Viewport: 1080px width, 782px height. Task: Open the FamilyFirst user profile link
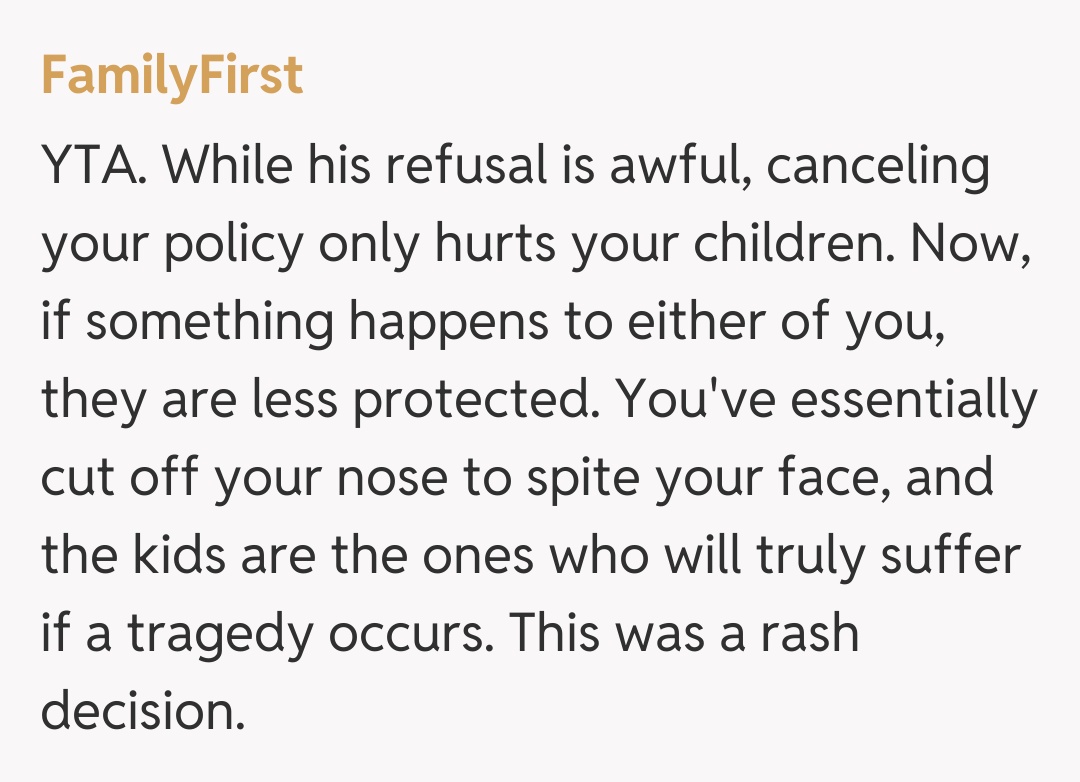coord(172,75)
